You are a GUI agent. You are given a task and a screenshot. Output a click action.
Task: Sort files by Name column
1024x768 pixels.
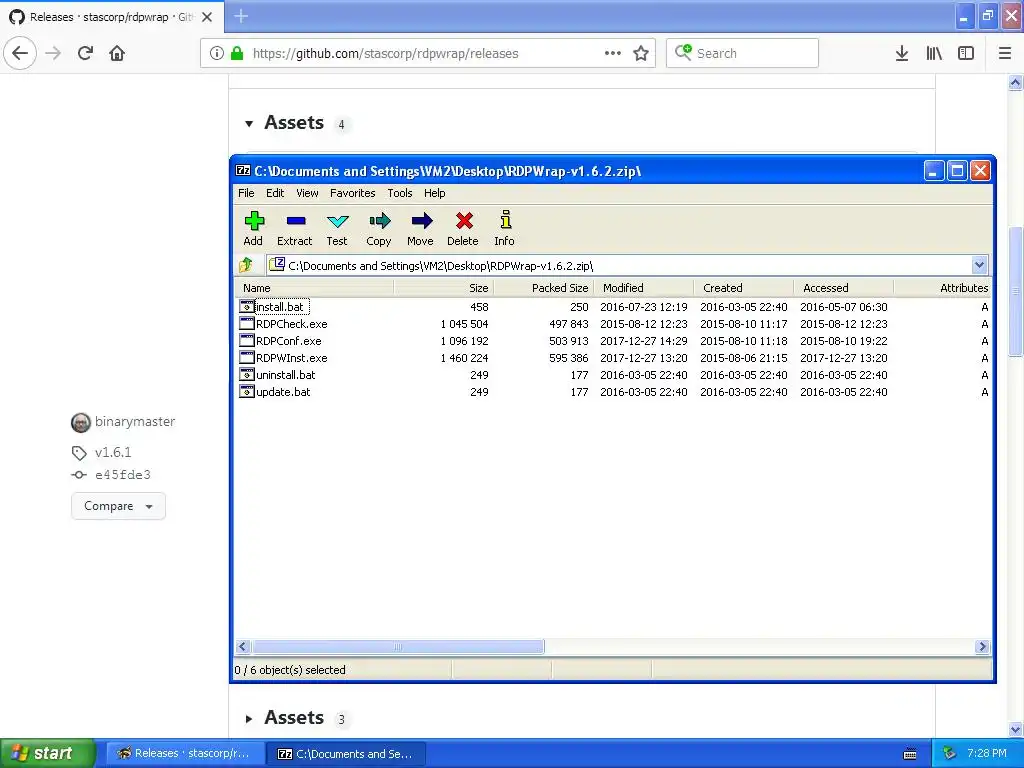pos(314,288)
